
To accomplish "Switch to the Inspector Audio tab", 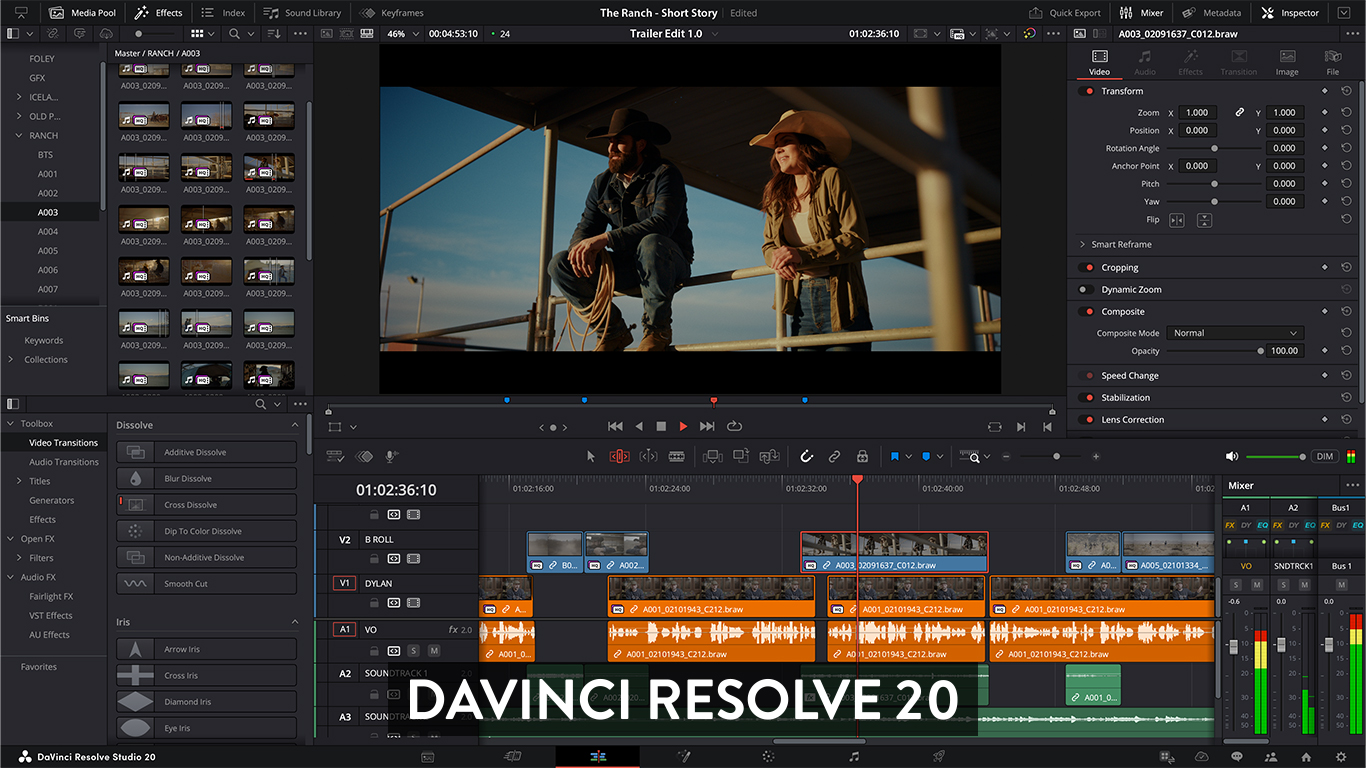I will [x=1145, y=63].
